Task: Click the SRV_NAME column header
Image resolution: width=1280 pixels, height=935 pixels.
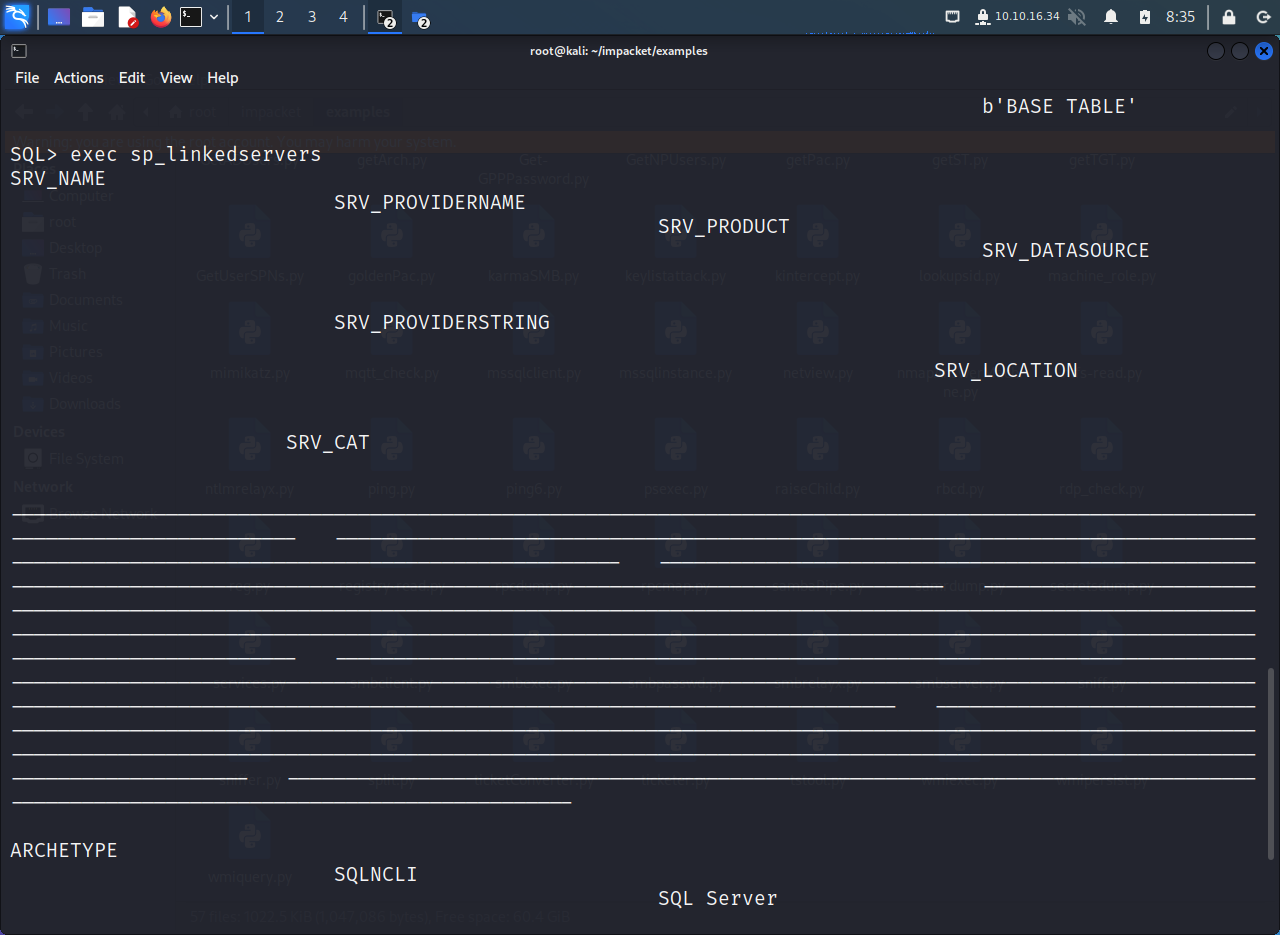Action: coord(58,179)
